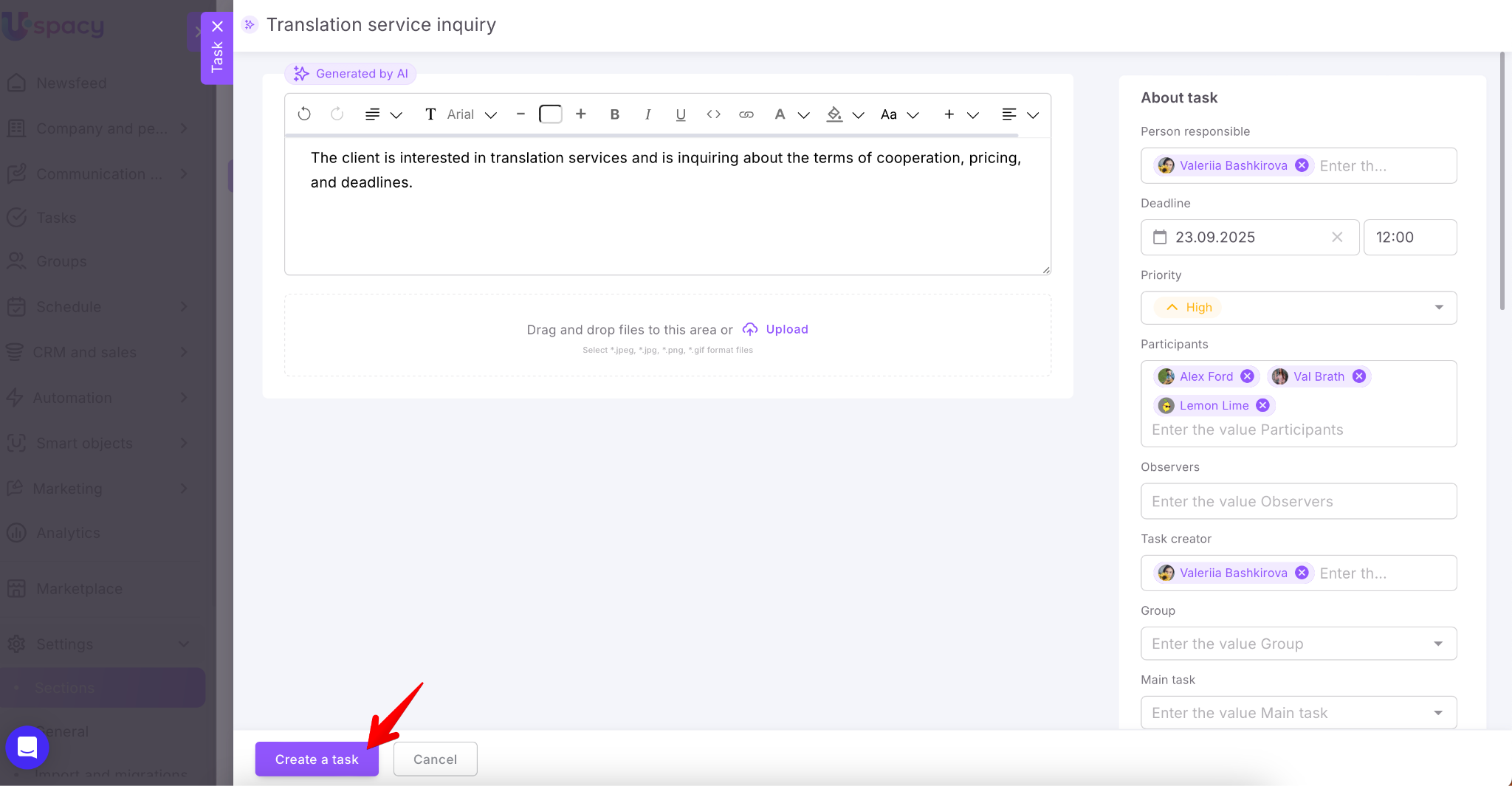Image resolution: width=1512 pixels, height=786 pixels.
Task: Remove Alex Ford from participants
Action: pos(1247,376)
